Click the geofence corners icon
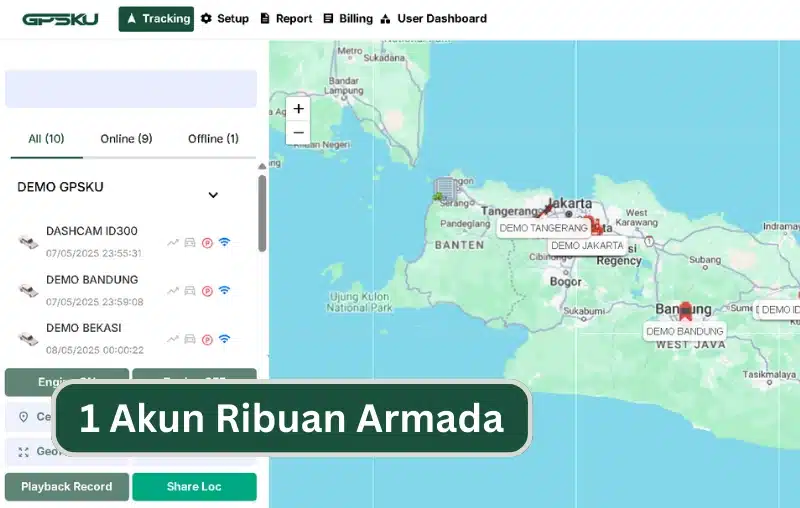This screenshot has height=508, width=800. (x=23, y=452)
